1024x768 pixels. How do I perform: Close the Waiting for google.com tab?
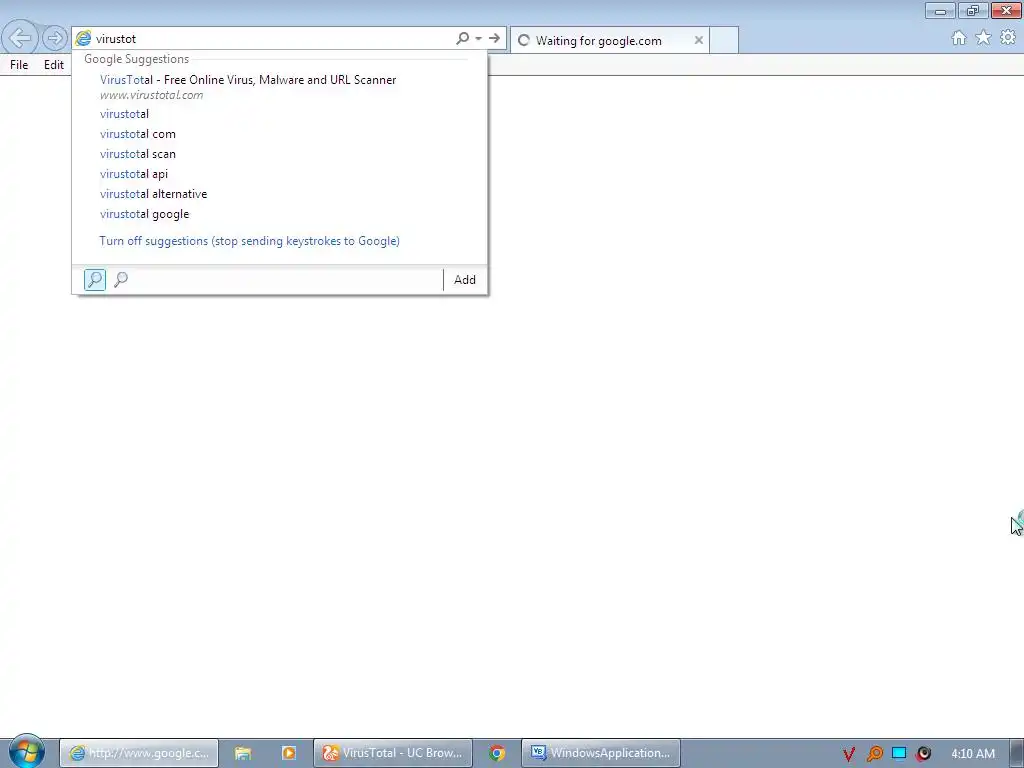point(699,40)
